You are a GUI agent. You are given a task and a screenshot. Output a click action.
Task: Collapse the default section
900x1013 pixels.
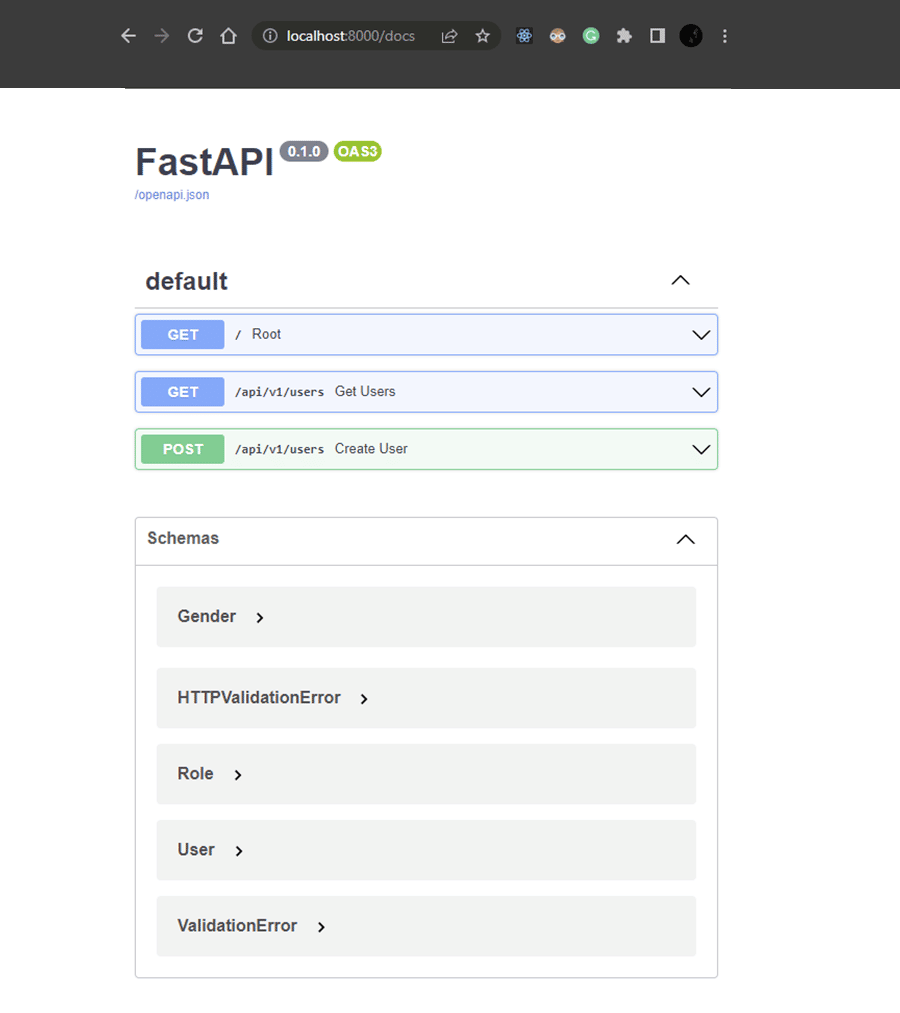point(680,281)
